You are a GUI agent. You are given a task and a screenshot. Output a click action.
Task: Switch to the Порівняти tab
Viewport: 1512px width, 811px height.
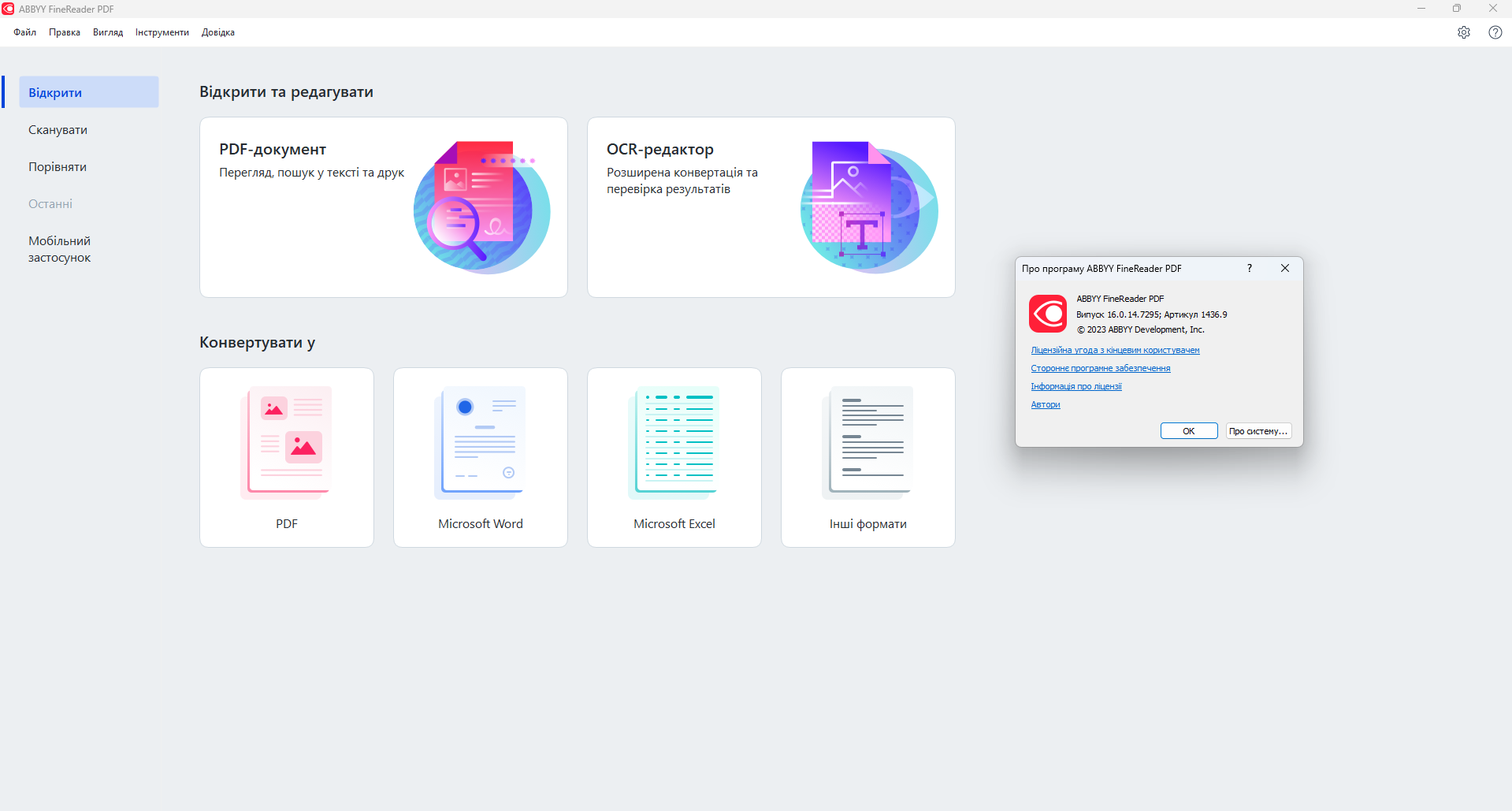[x=58, y=167]
